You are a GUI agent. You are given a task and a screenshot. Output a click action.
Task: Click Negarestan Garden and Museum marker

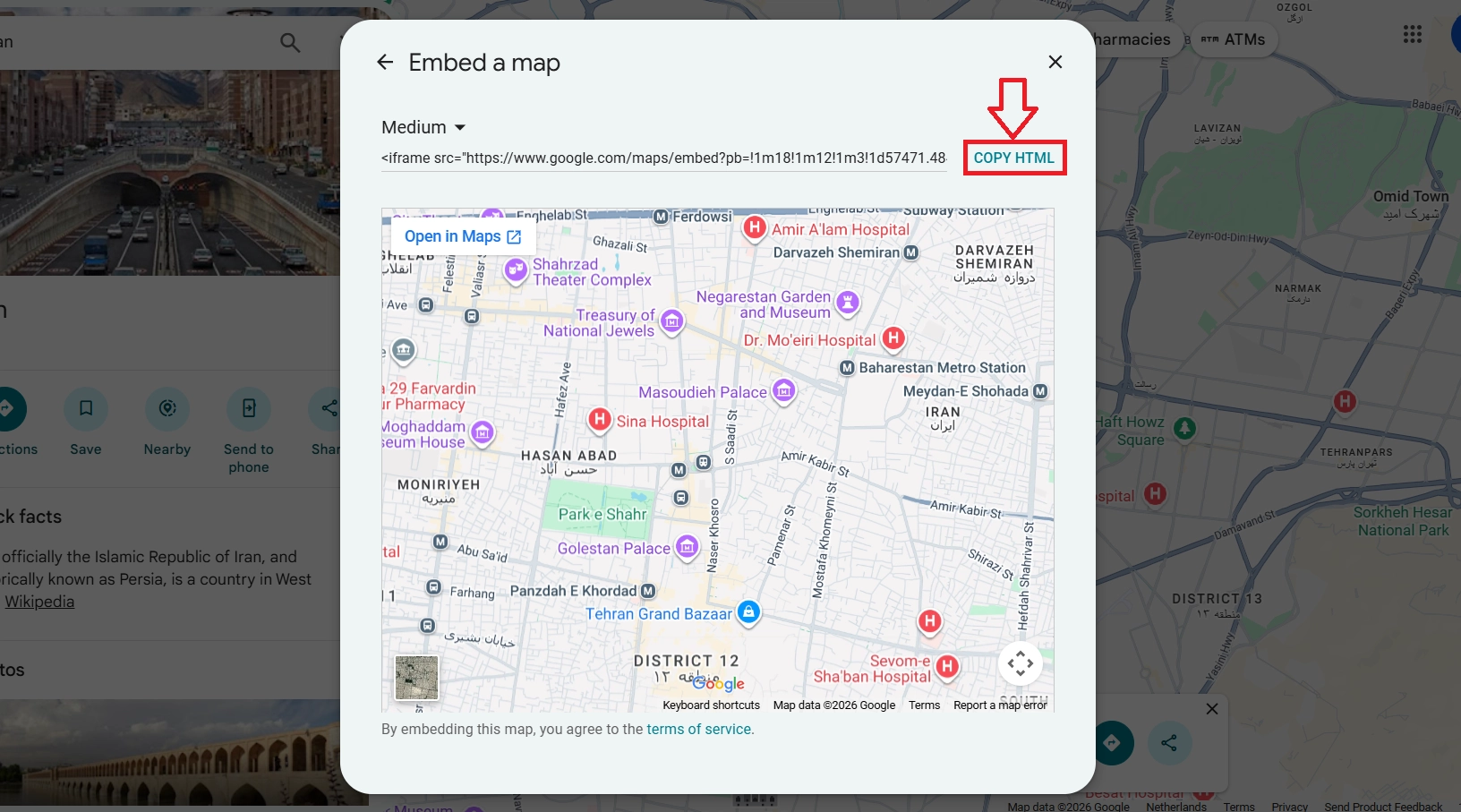[x=848, y=303]
